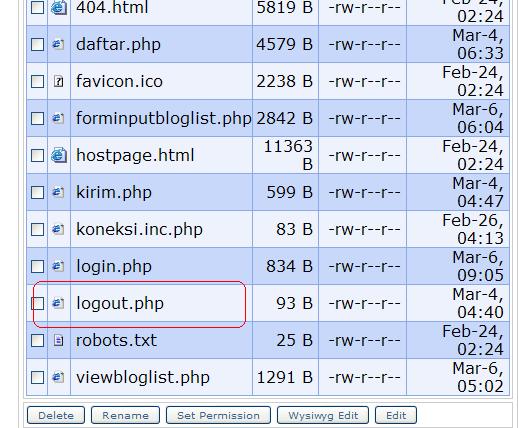
Task: Click the icon beside forminputbloglist.php
Action: [58, 118]
